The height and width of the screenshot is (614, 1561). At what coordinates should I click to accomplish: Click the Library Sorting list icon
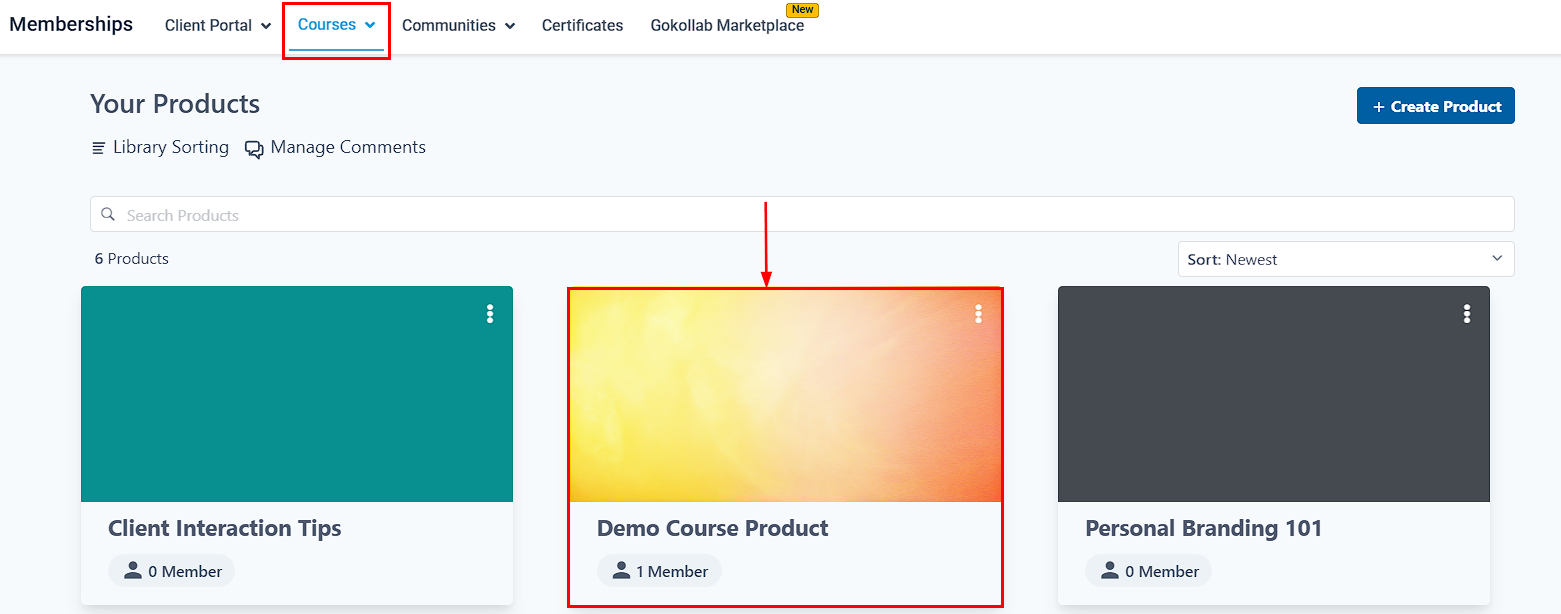pos(99,148)
